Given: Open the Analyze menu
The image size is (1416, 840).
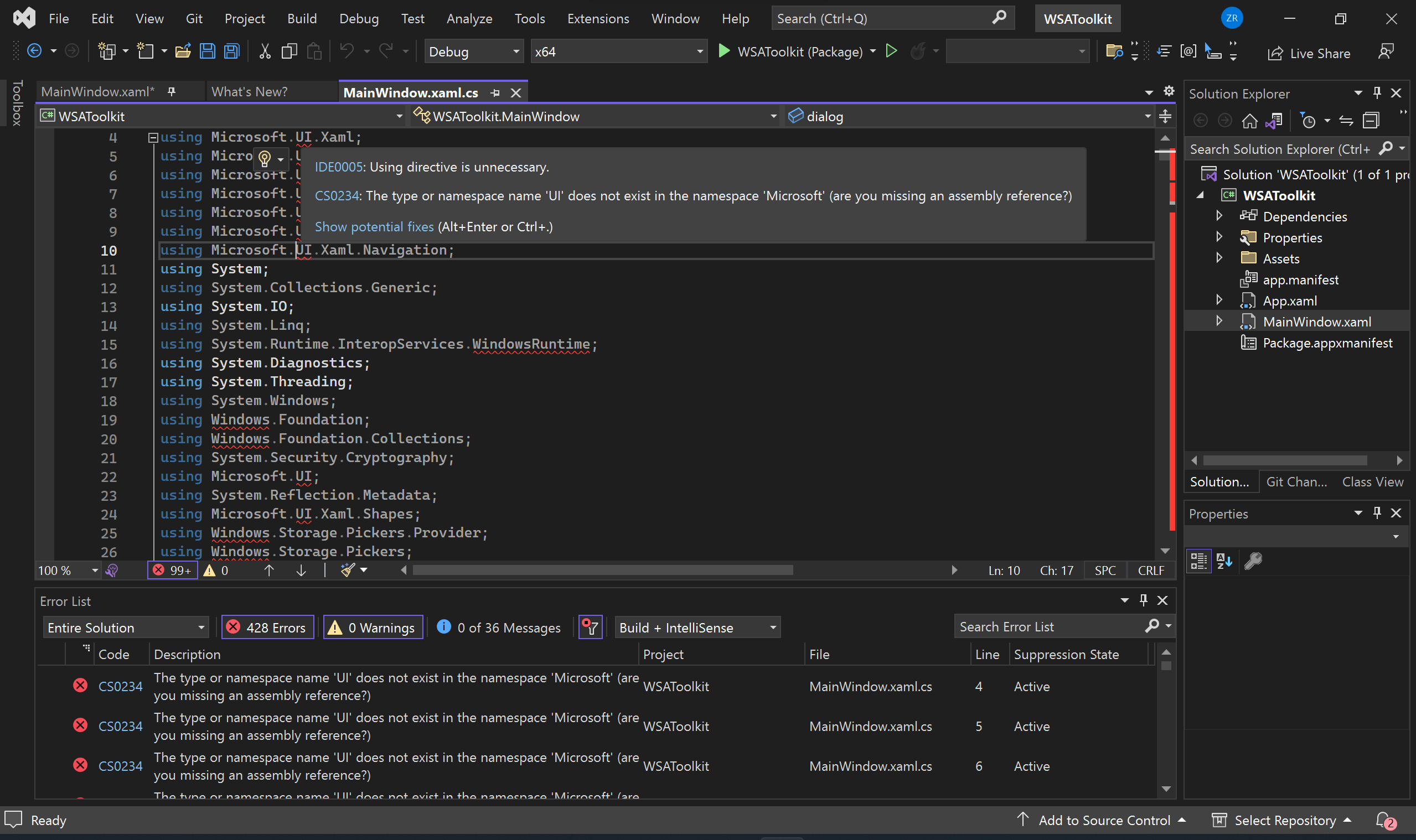Looking at the screenshot, I should click(x=469, y=19).
